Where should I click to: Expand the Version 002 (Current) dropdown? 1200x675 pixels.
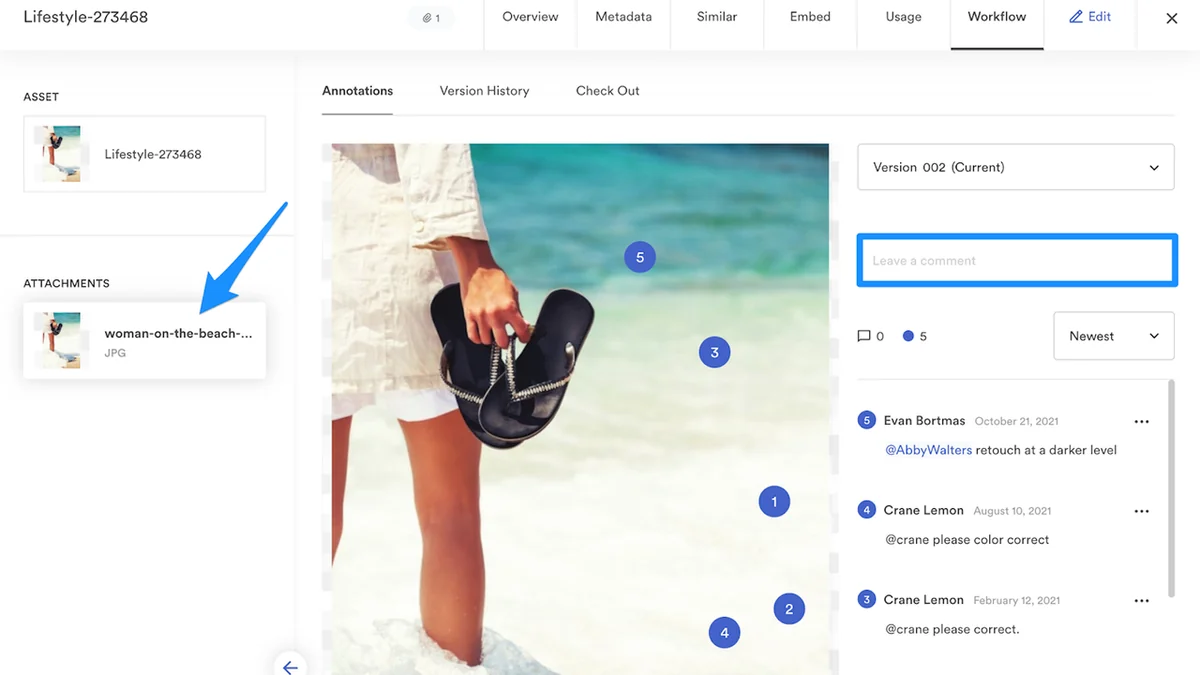point(1016,167)
